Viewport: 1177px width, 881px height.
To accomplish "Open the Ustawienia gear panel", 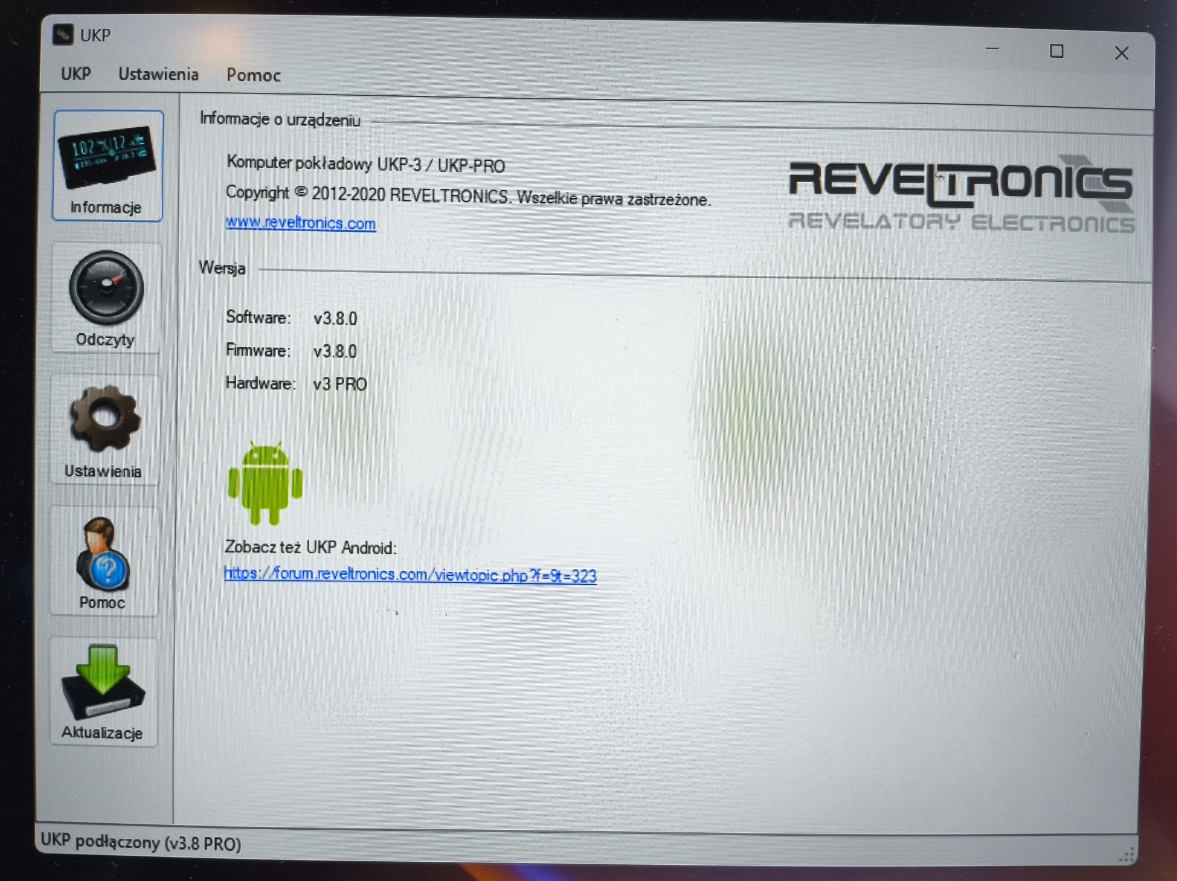I will (x=104, y=429).
